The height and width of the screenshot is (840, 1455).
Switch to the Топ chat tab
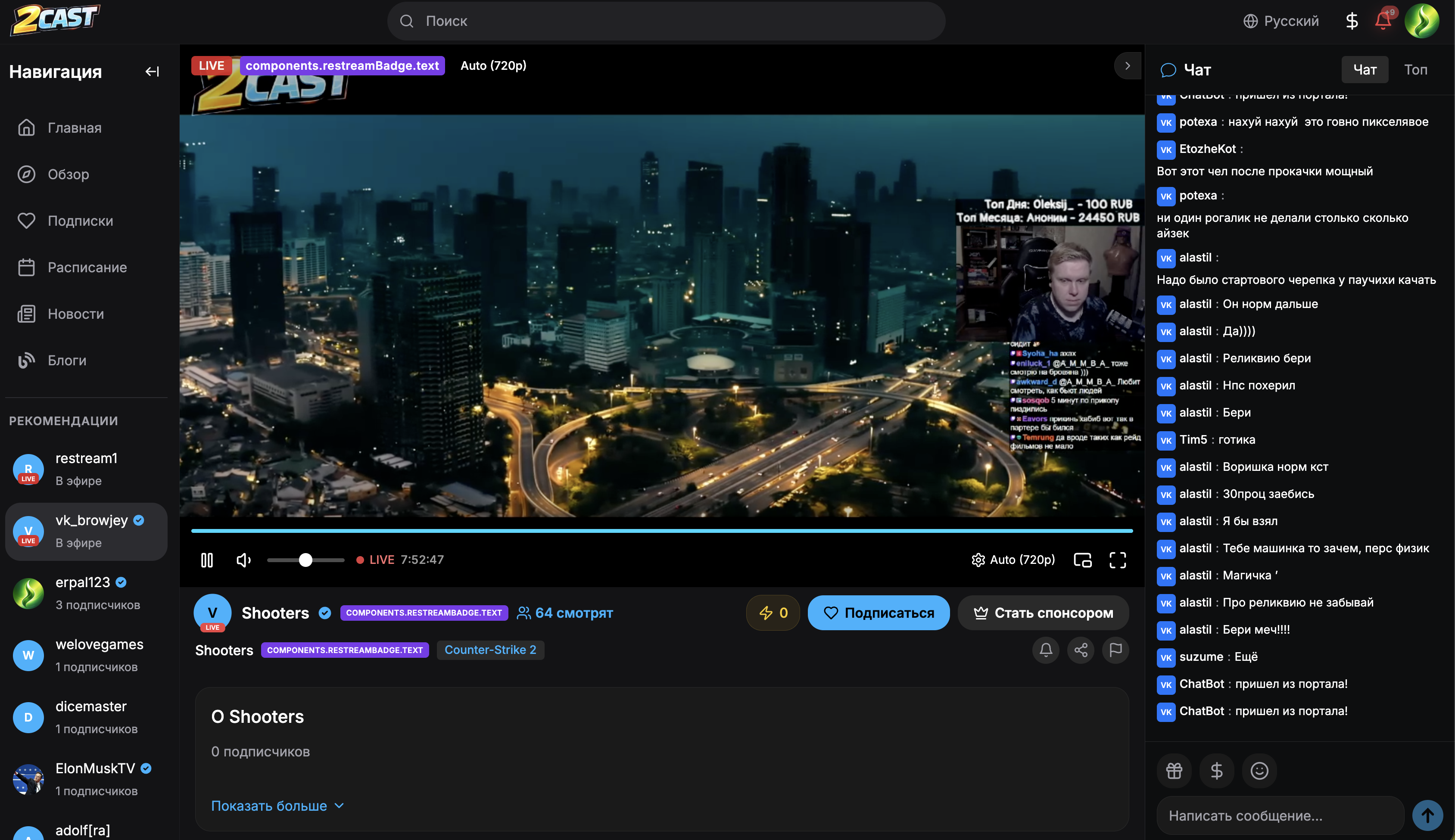pos(1416,70)
